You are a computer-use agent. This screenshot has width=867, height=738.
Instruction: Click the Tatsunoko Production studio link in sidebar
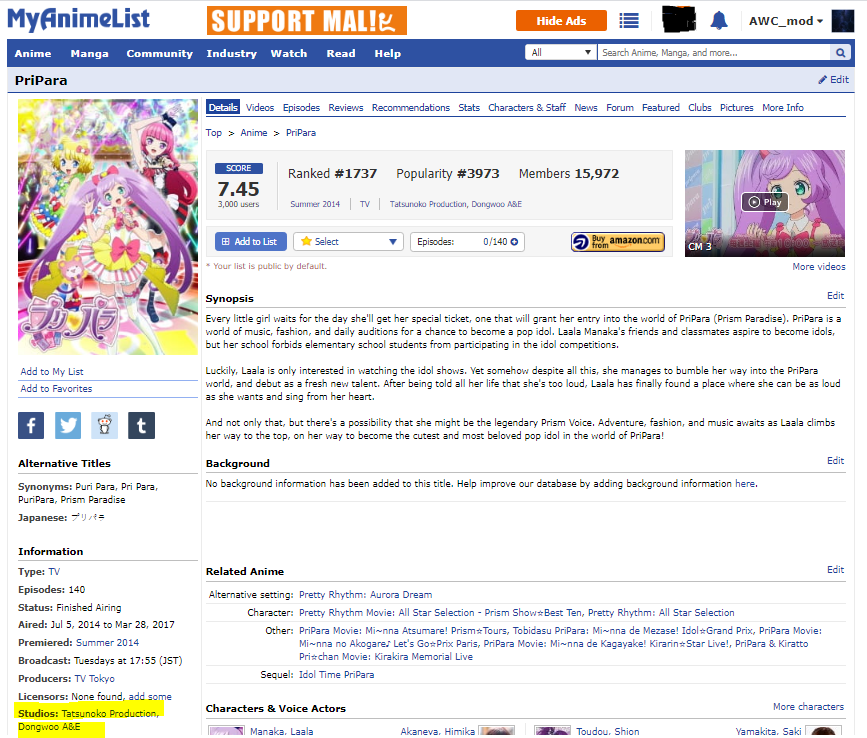pos(109,714)
